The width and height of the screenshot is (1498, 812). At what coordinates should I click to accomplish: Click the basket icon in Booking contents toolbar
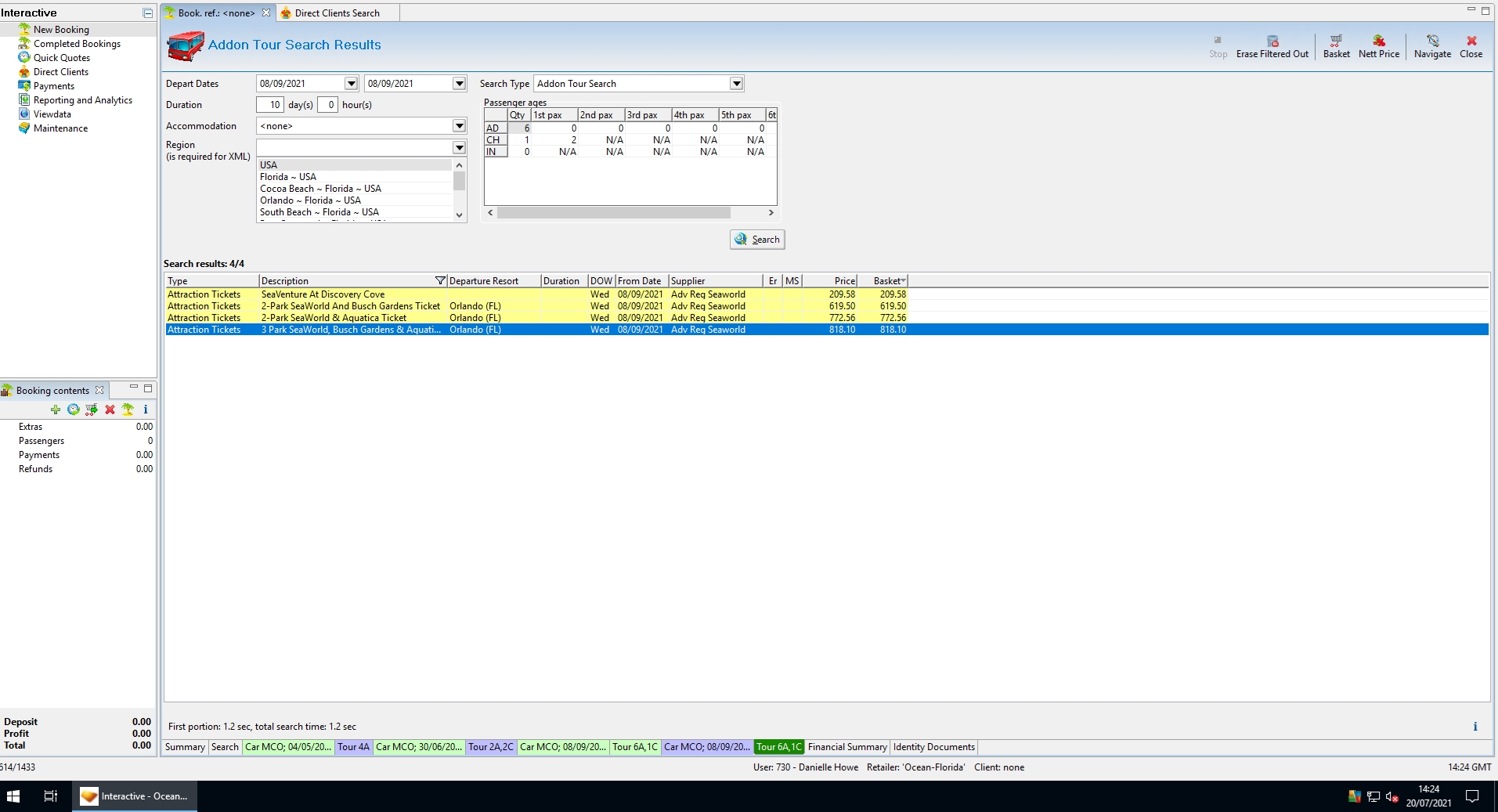92,410
